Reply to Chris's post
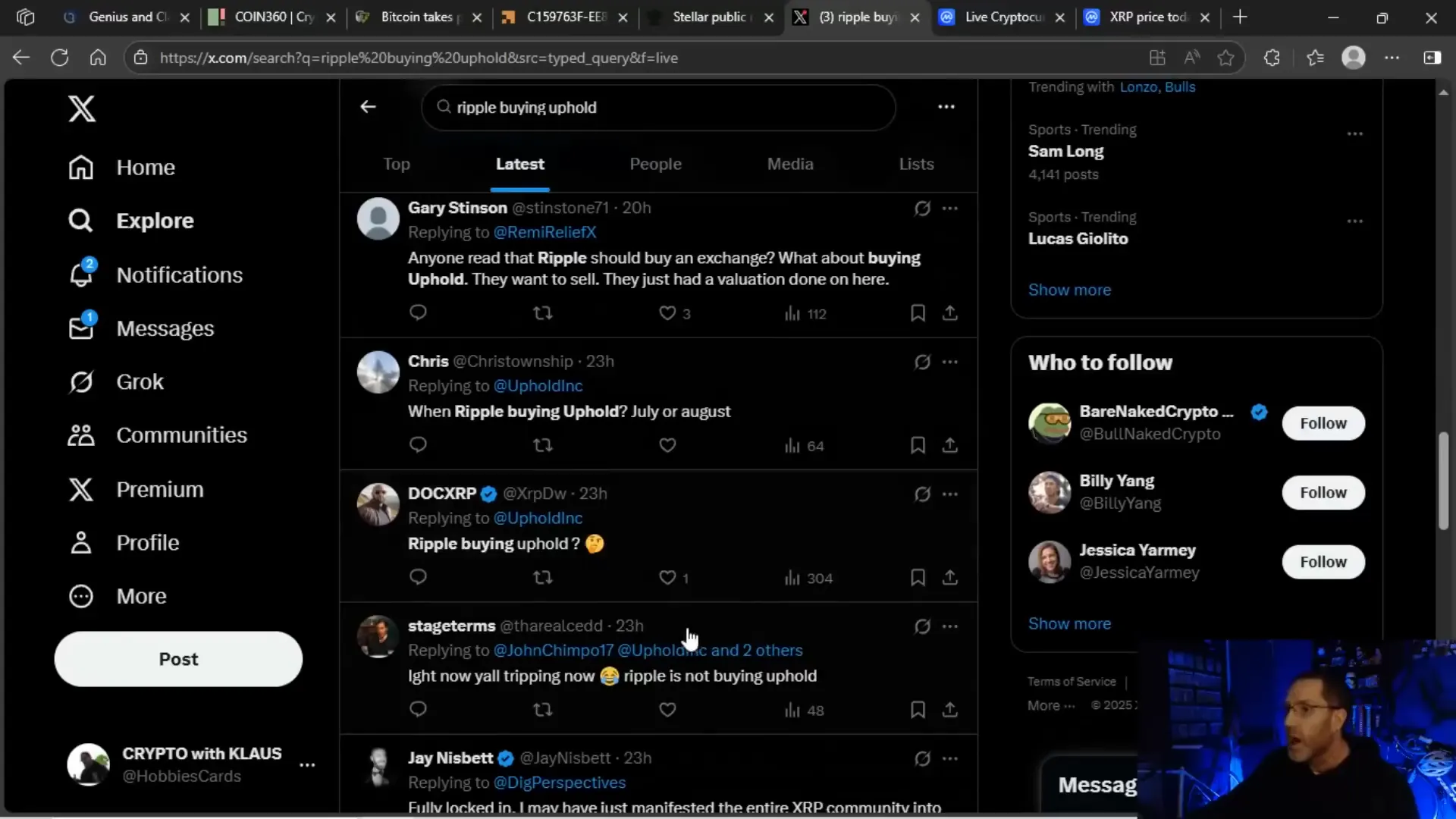 tap(418, 444)
